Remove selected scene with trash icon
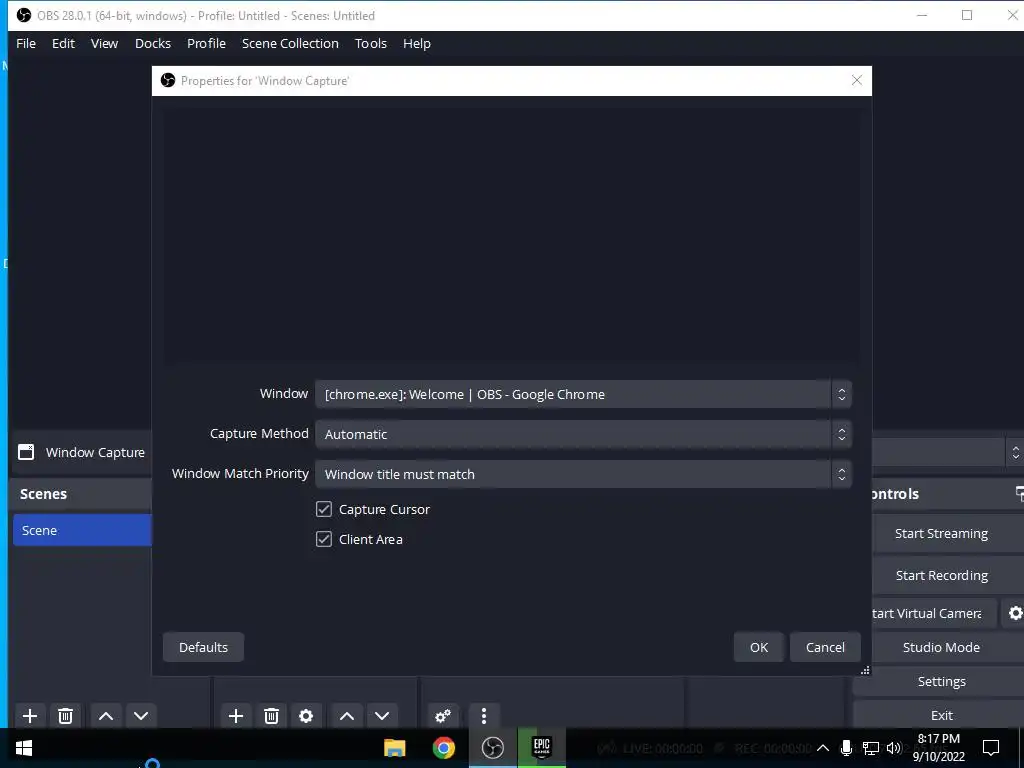This screenshot has width=1024, height=768. point(65,716)
